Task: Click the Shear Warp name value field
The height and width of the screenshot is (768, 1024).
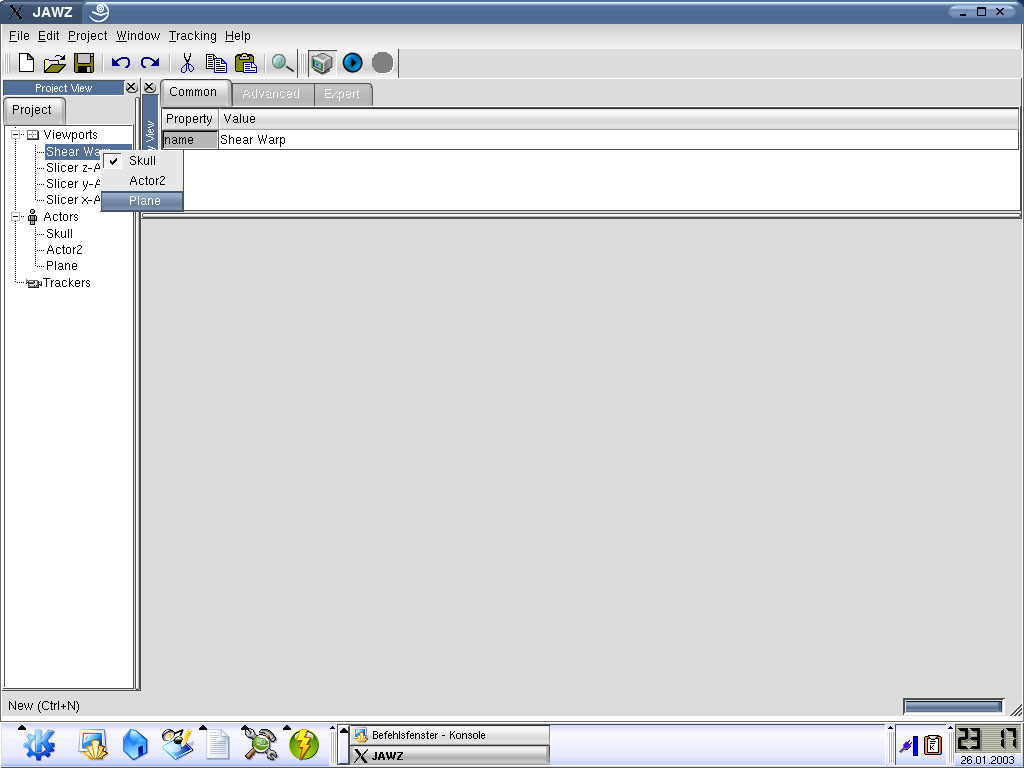Action: (x=617, y=140)
